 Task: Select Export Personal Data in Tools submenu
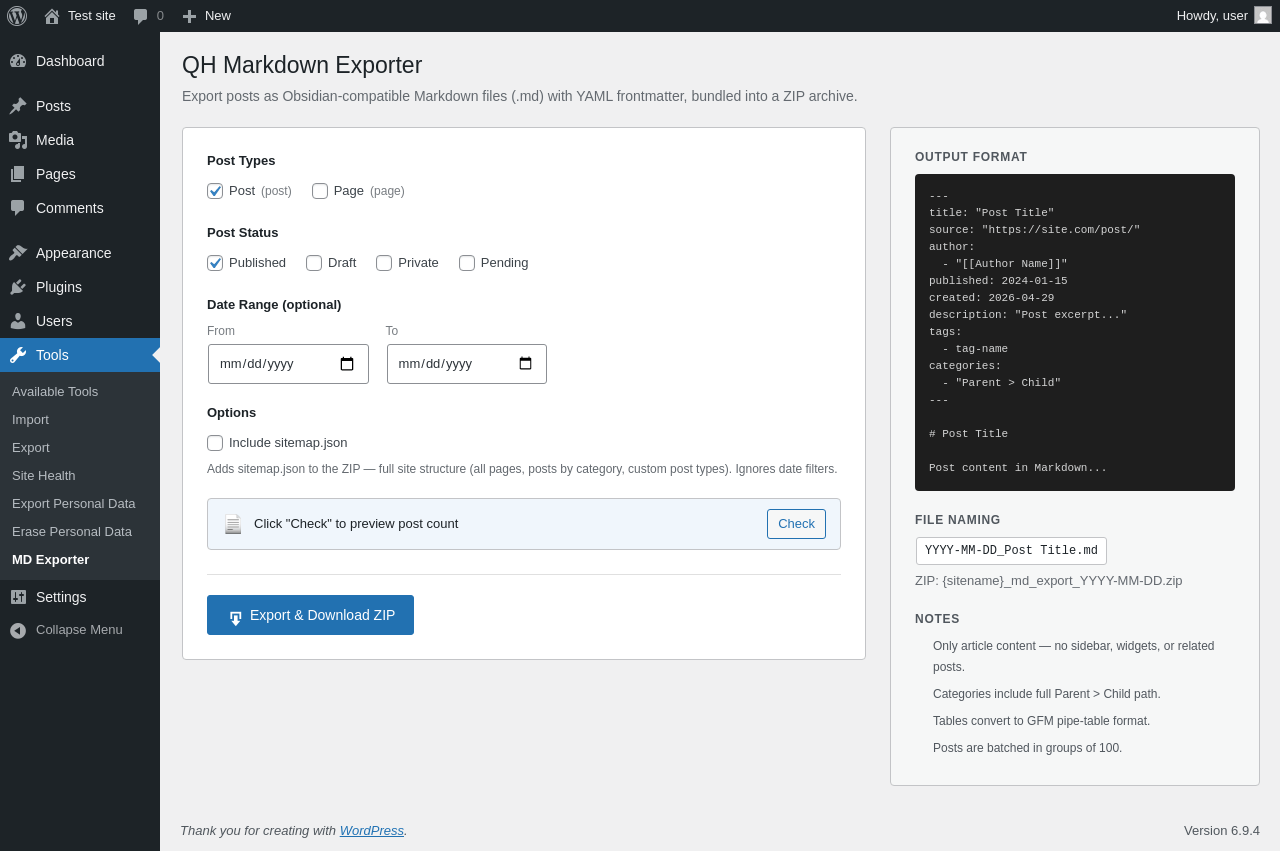click(74, 504)
